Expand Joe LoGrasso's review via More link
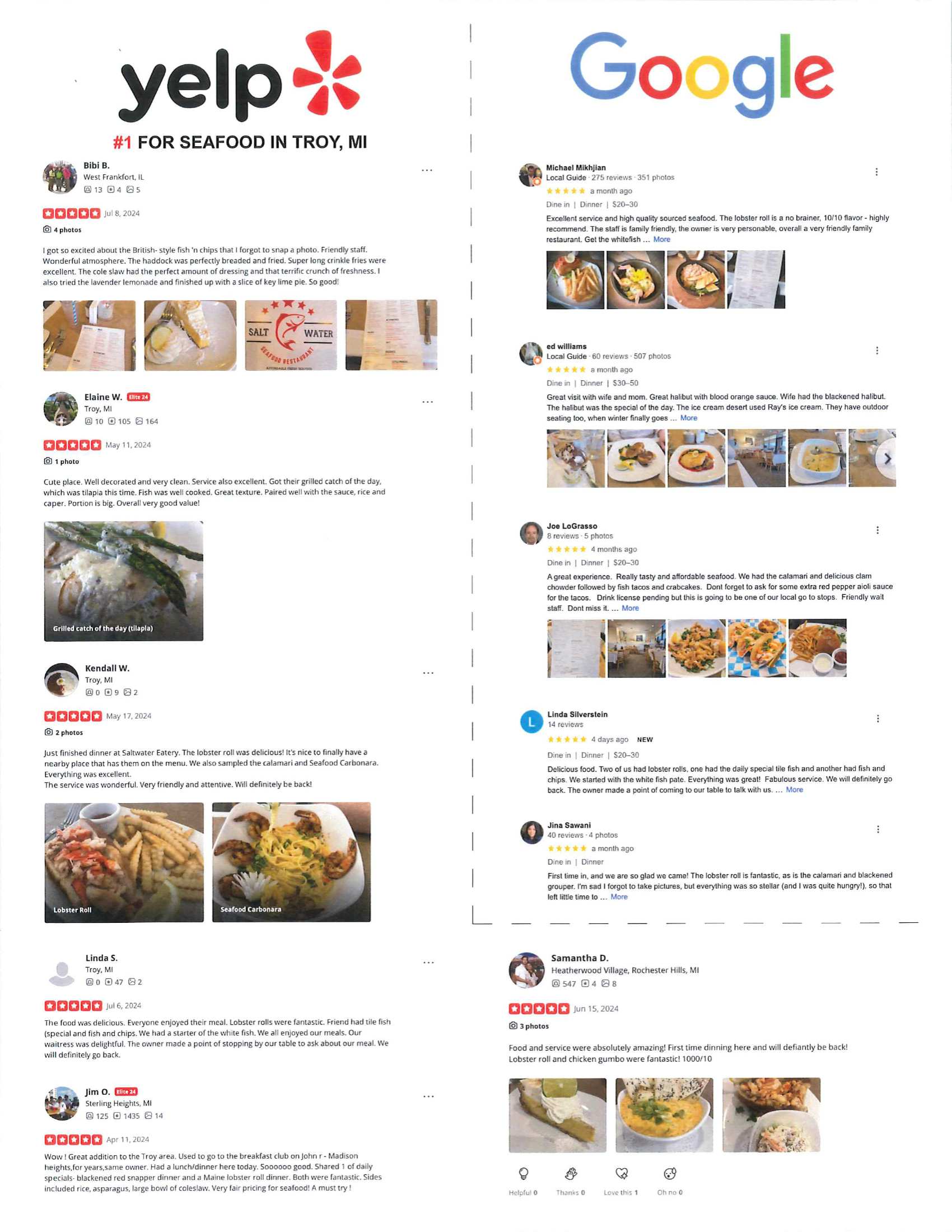Screen dimensions: 952x1232 pos(630,608)
